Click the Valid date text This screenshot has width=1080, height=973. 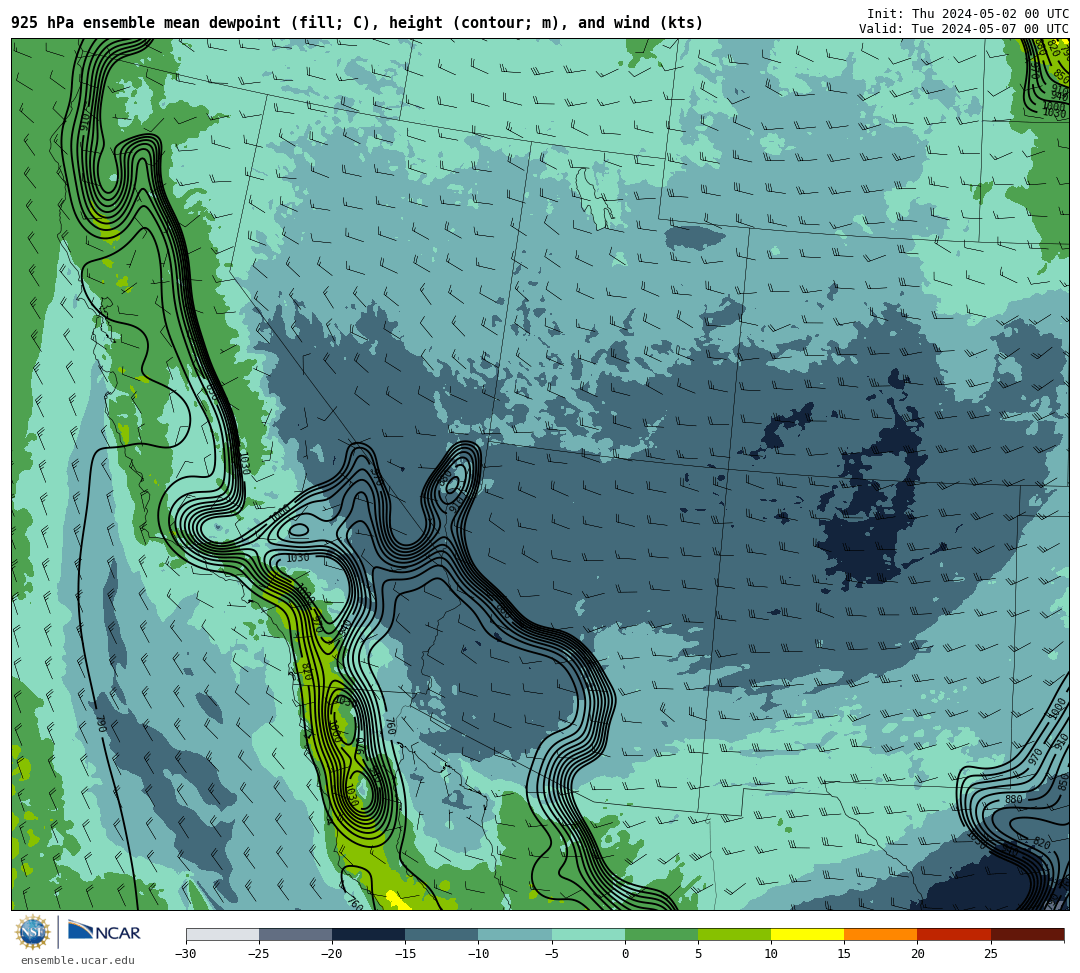coord(964,28)
